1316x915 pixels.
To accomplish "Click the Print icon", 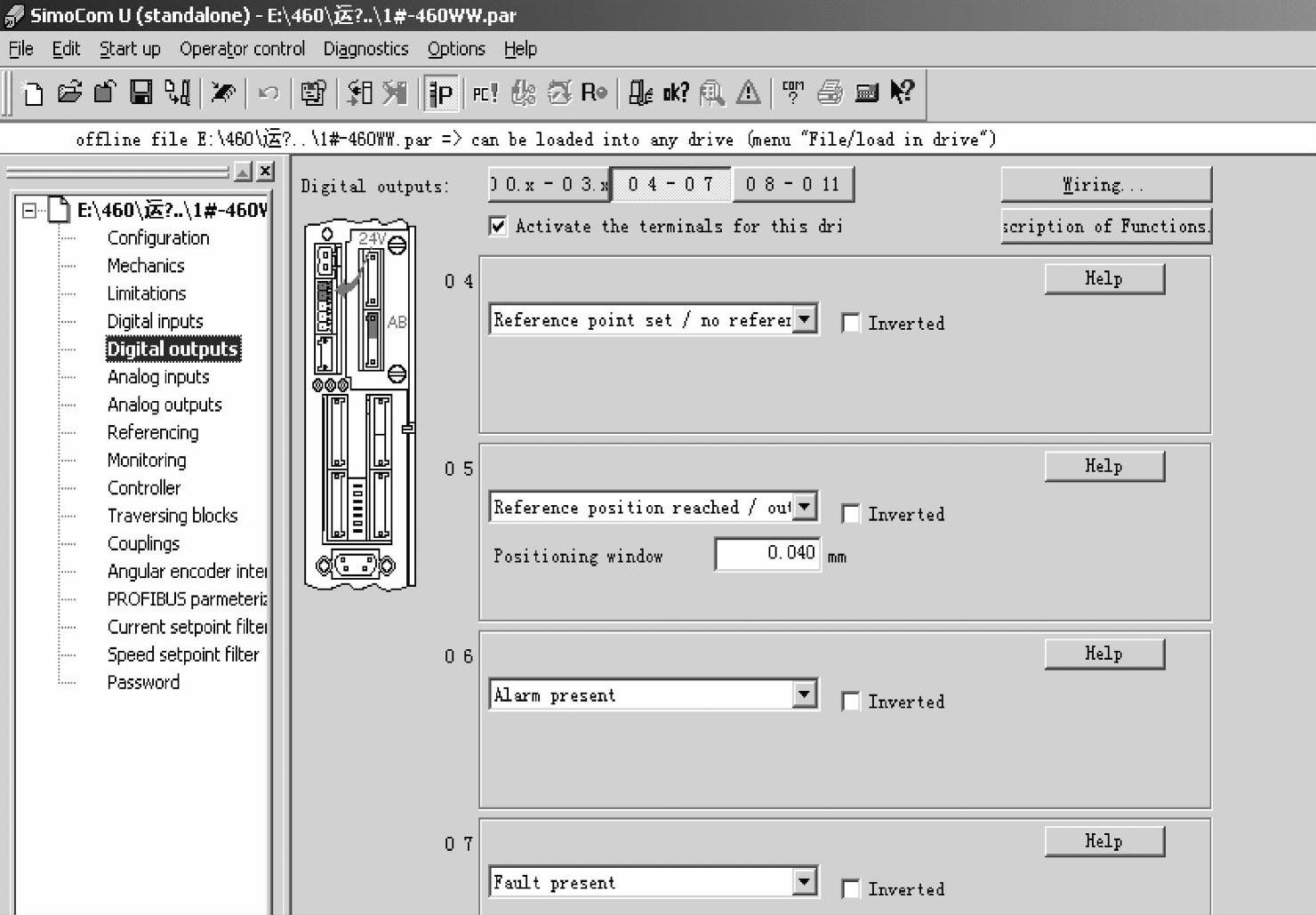I will pyautogui.click(x=830, y=92).
